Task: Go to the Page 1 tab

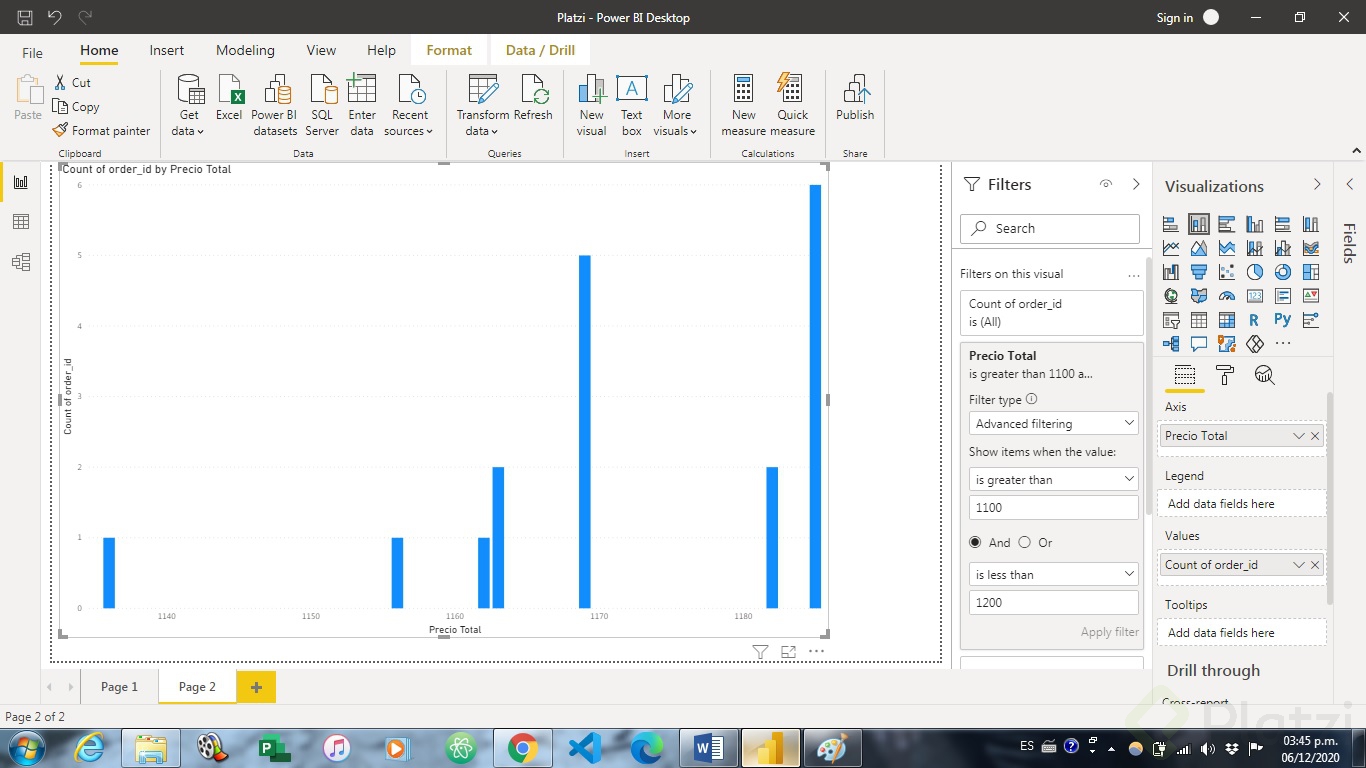Action: [119, 687]
